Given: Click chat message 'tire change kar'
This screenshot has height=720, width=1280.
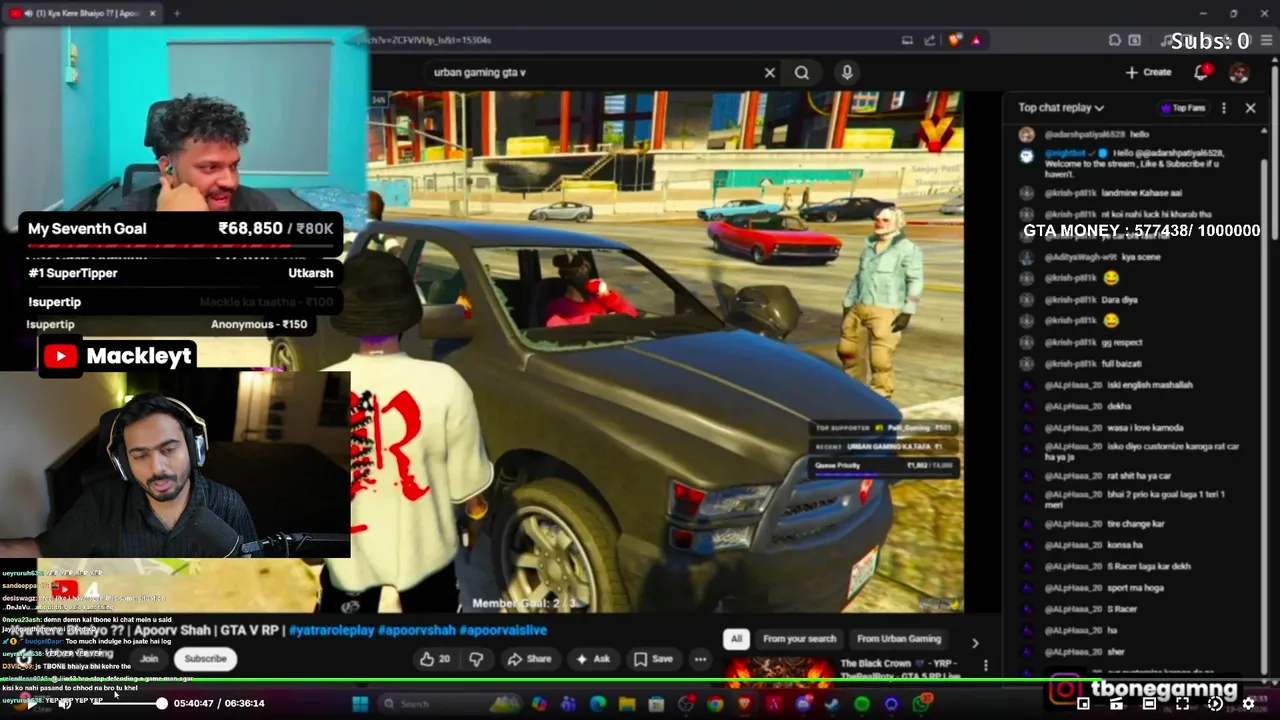Looking at the screenshot, I should tap(1136, 524).
